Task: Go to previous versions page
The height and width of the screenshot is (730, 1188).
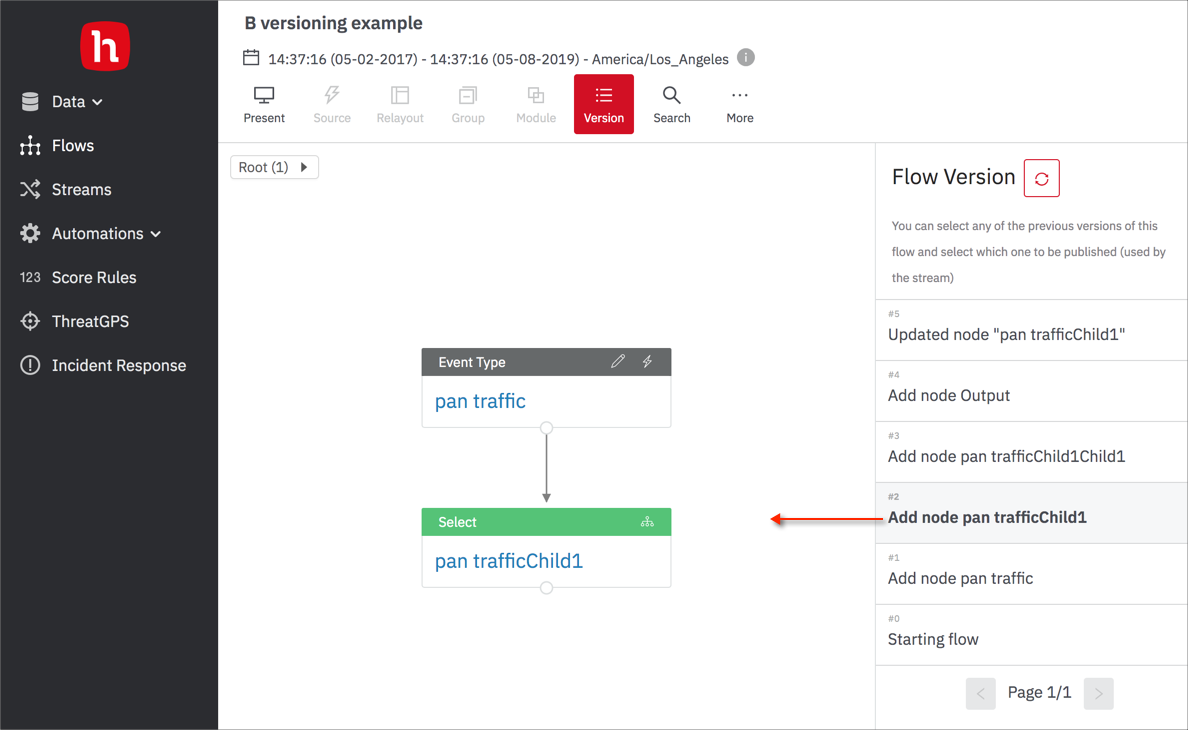Action: click(x=980, y=694)
